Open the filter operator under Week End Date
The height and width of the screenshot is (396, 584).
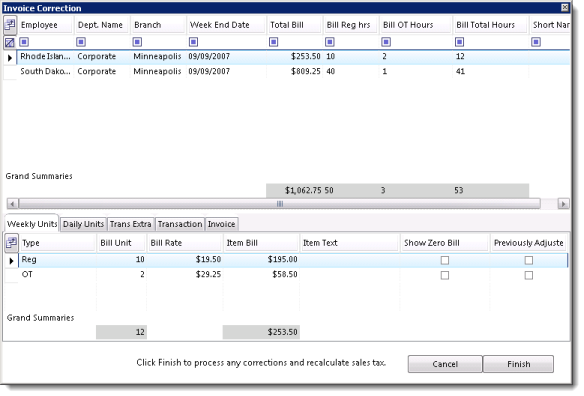pos(194,42)
